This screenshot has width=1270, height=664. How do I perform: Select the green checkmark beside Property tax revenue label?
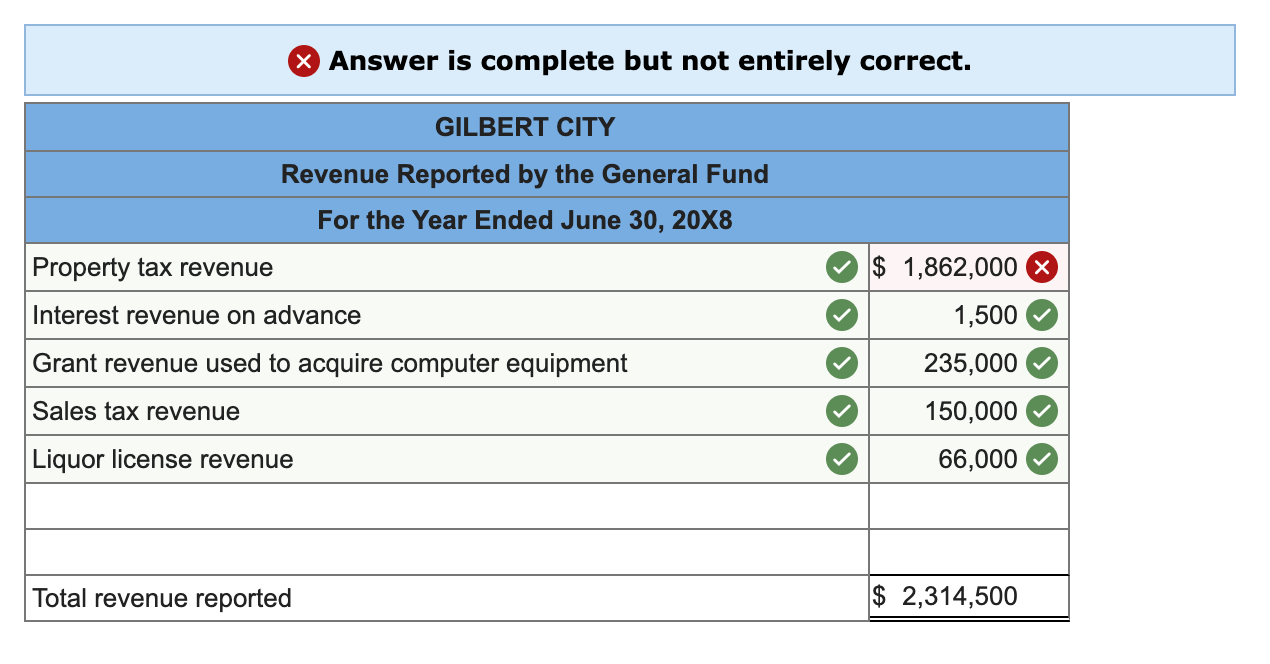point(841,266)
